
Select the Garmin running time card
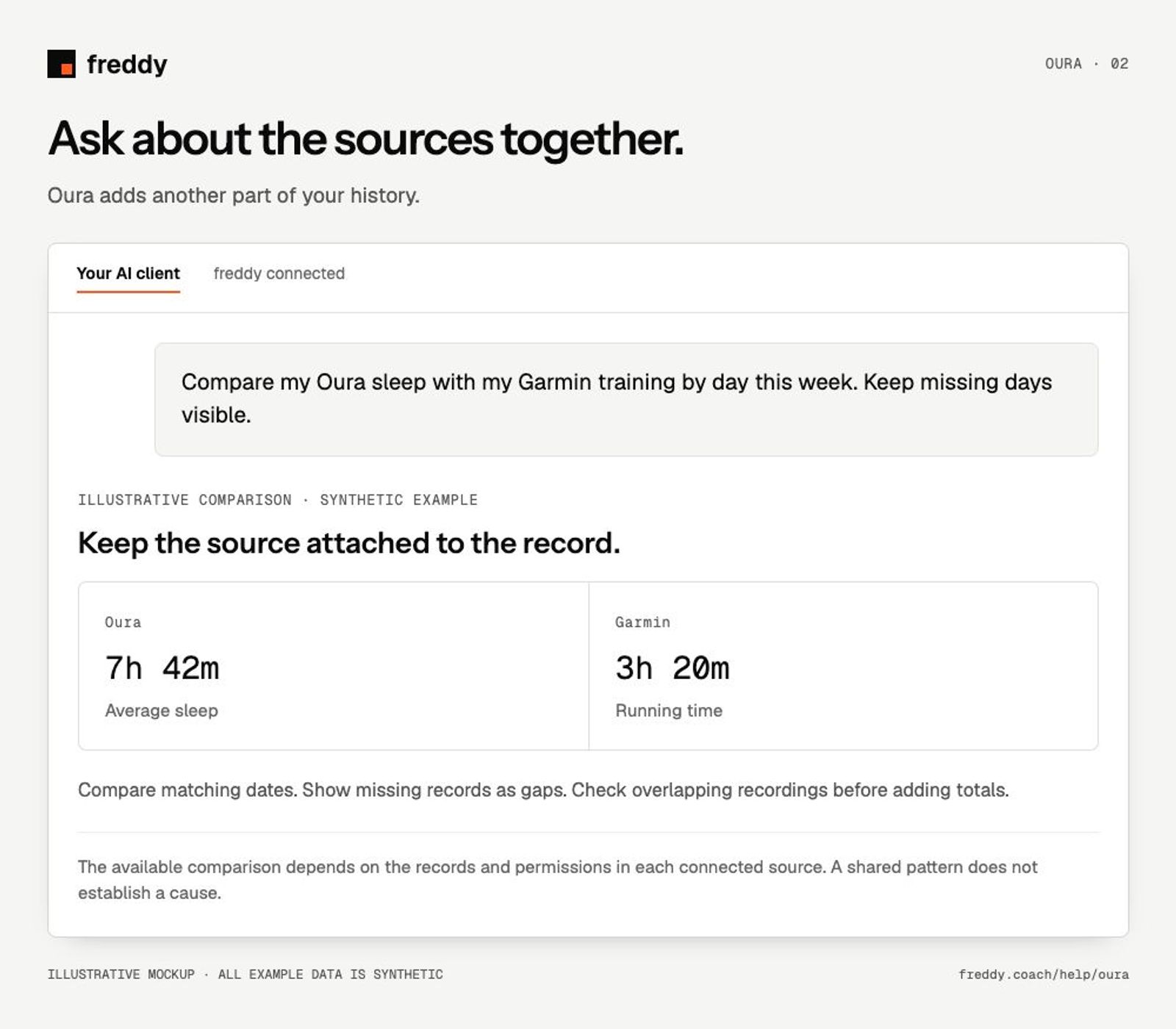[844, 666]
